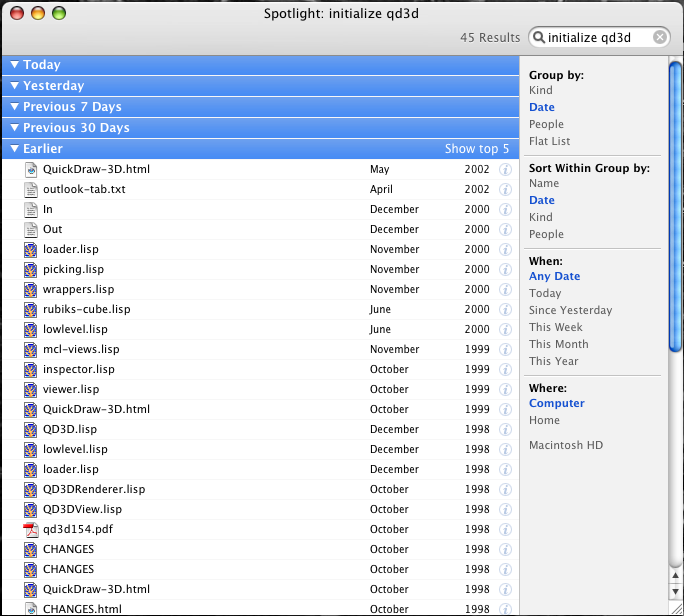The height and width of the screenshot is (616, 684).
Task: Click the text document icon for outlook-tab.txt
Action: (x=31, y=189)
